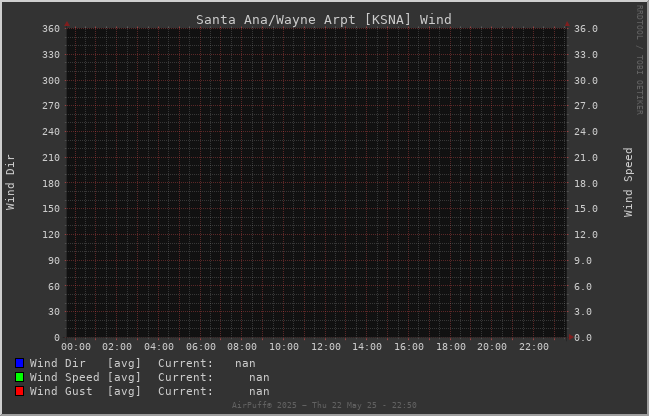Viewport: 649px width, 416px height.
Task: Click the vertical Wind Dir axis title
Action: 10,182
